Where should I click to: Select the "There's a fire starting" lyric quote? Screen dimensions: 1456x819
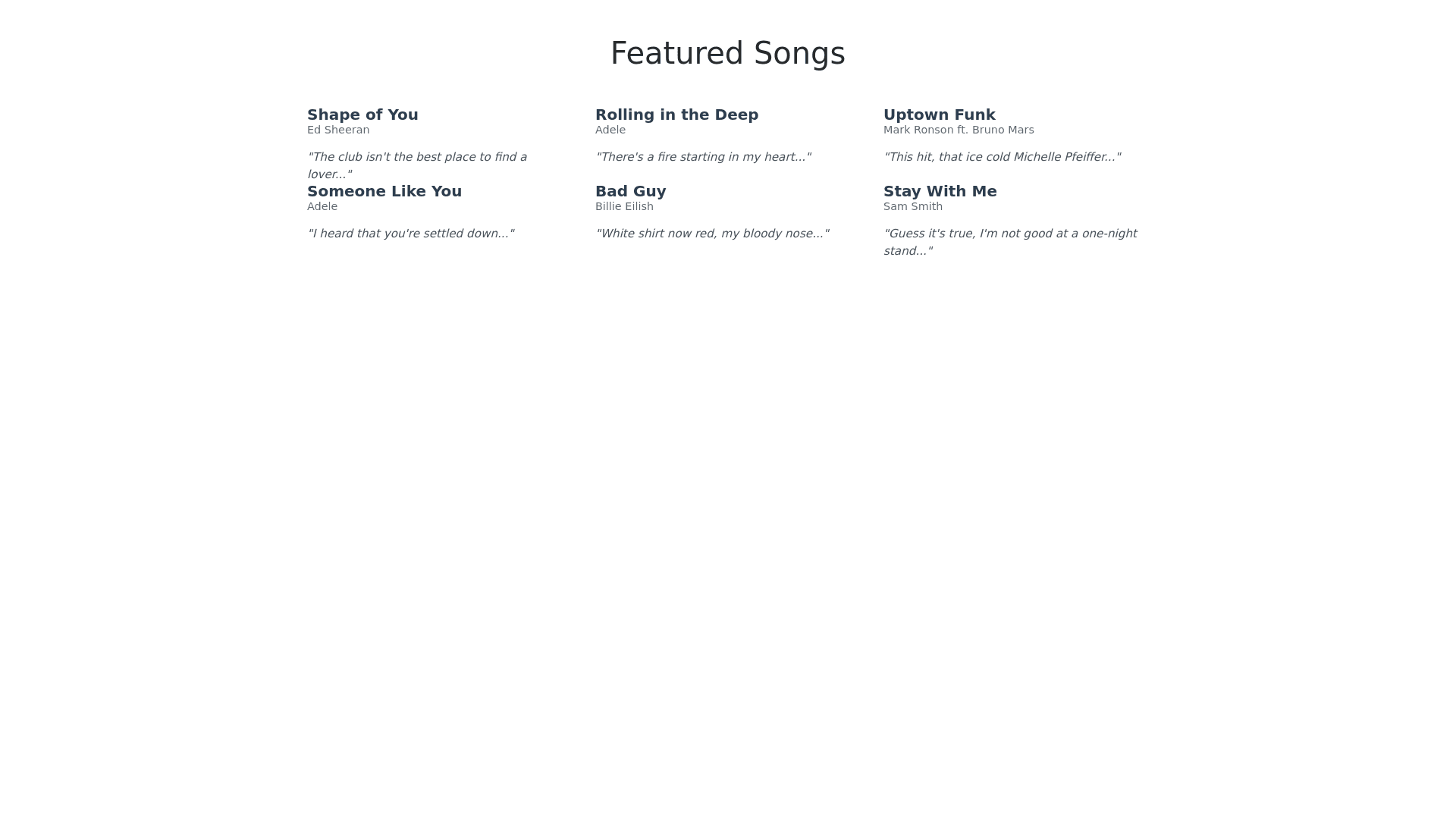[x=703, y=157]
